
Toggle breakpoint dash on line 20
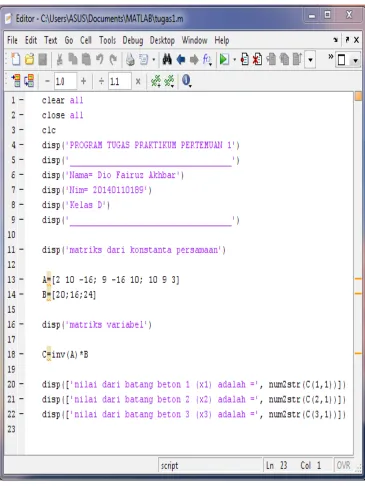pyautogui.click(x=21, y=384)
